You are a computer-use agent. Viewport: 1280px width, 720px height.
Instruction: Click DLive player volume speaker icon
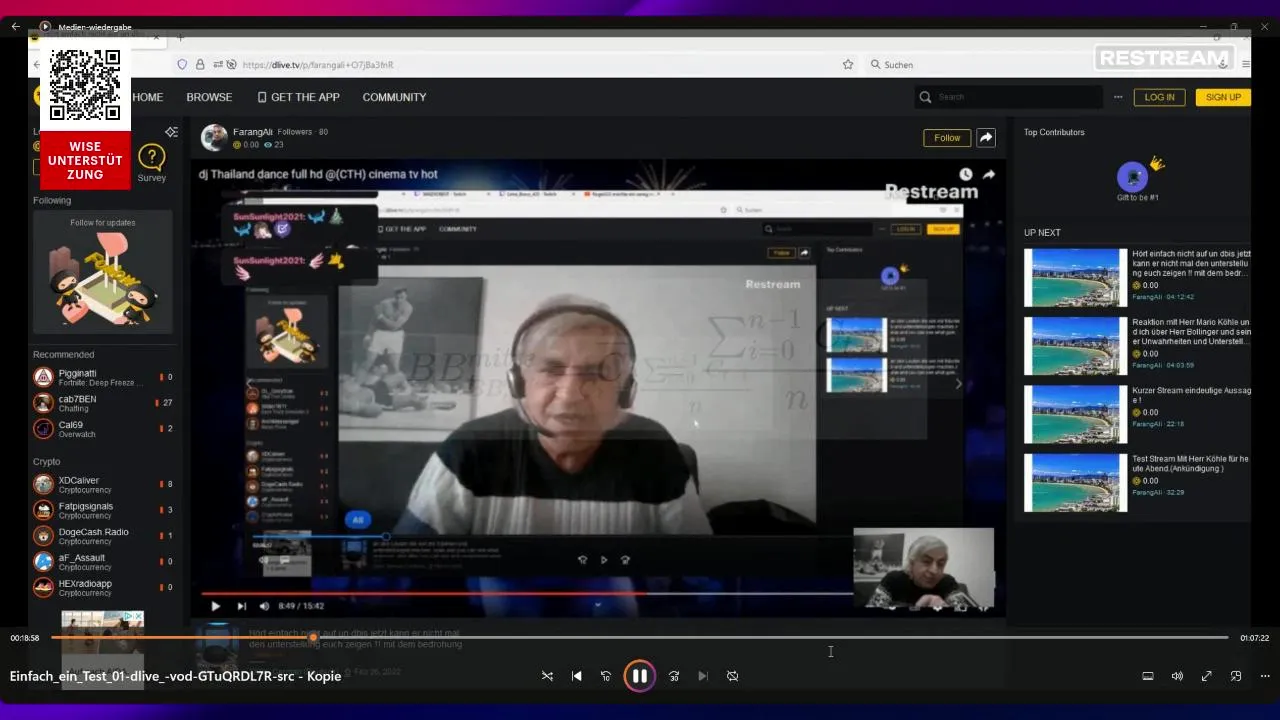pos(264,606)
